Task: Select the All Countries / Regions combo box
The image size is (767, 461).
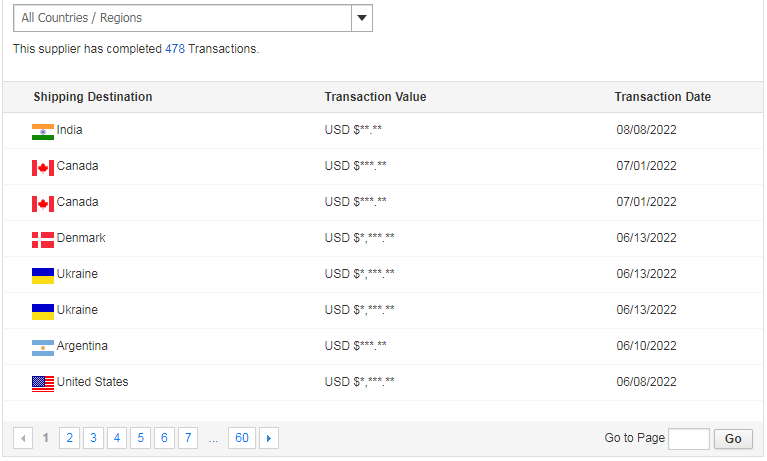Action: pos(193,18)
